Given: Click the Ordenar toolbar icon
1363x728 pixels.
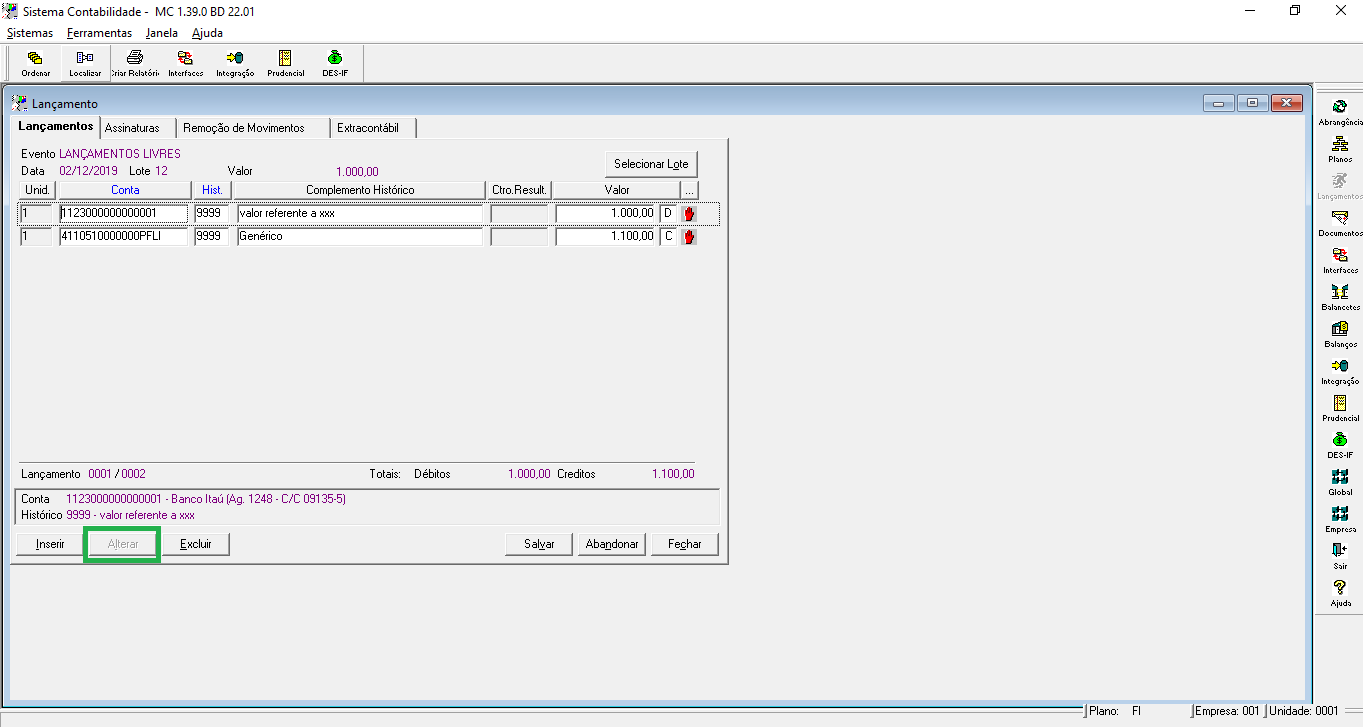Looking at the screenshot, I should [x=35, y=64].
